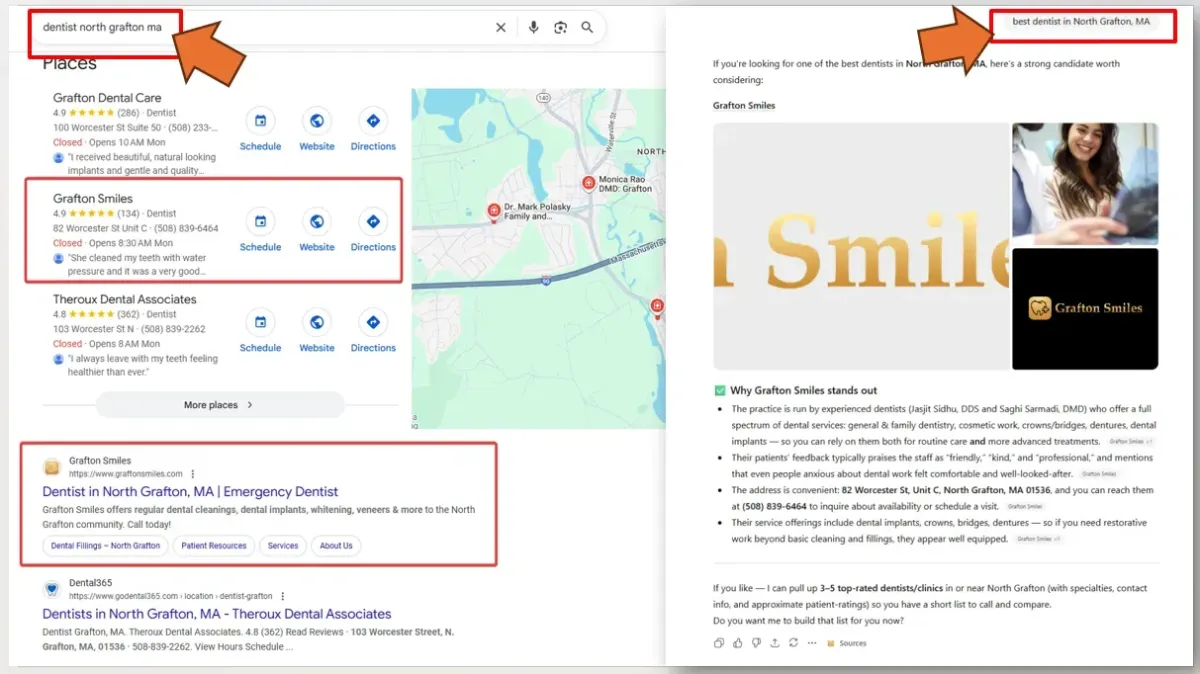Give thumbs up to the ChatGPT answer
This screenshot has height=674, width=1200.
(x=738, y=643)
